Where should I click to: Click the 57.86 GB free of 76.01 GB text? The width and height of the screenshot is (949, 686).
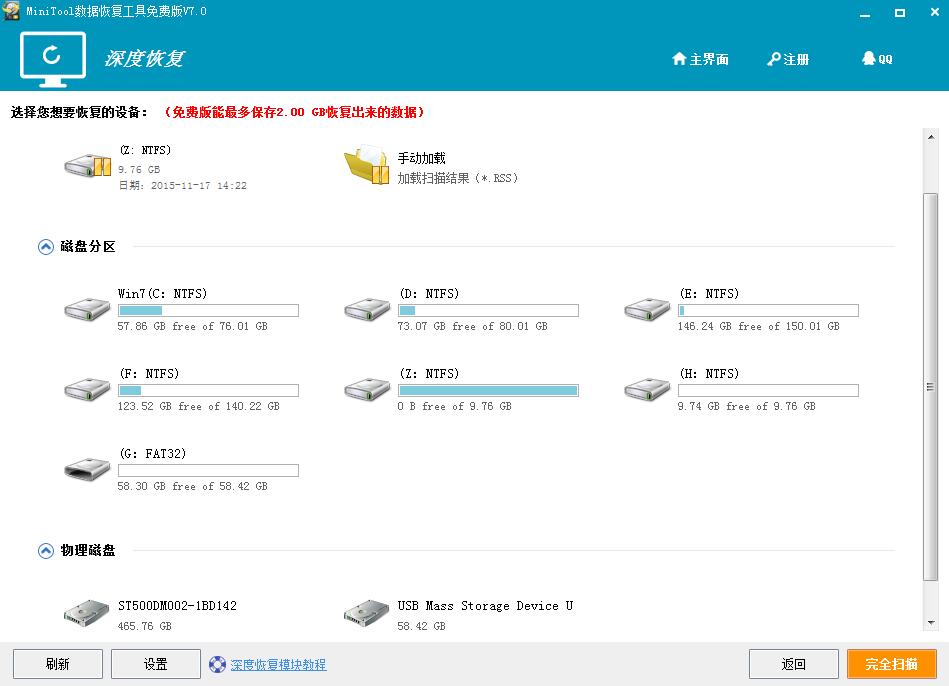pyautogui.click(x=192, y=326)
